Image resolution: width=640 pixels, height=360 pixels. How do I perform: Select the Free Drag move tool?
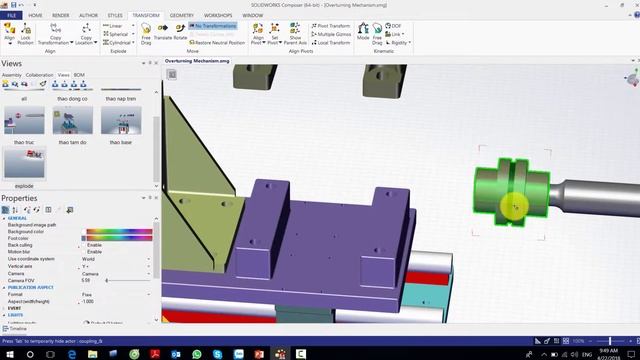(146, 29)
